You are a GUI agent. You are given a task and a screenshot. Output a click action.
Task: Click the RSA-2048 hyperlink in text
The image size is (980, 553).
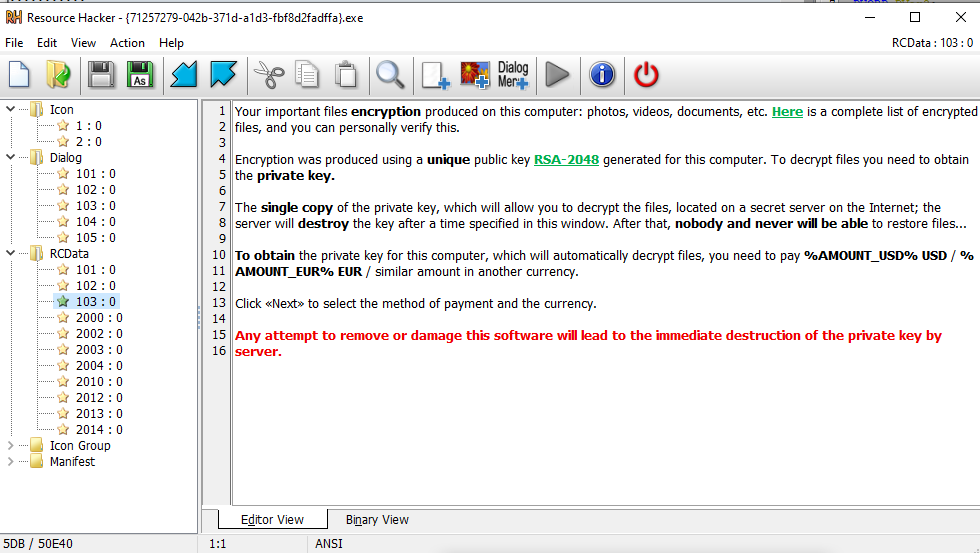point(568,159)
